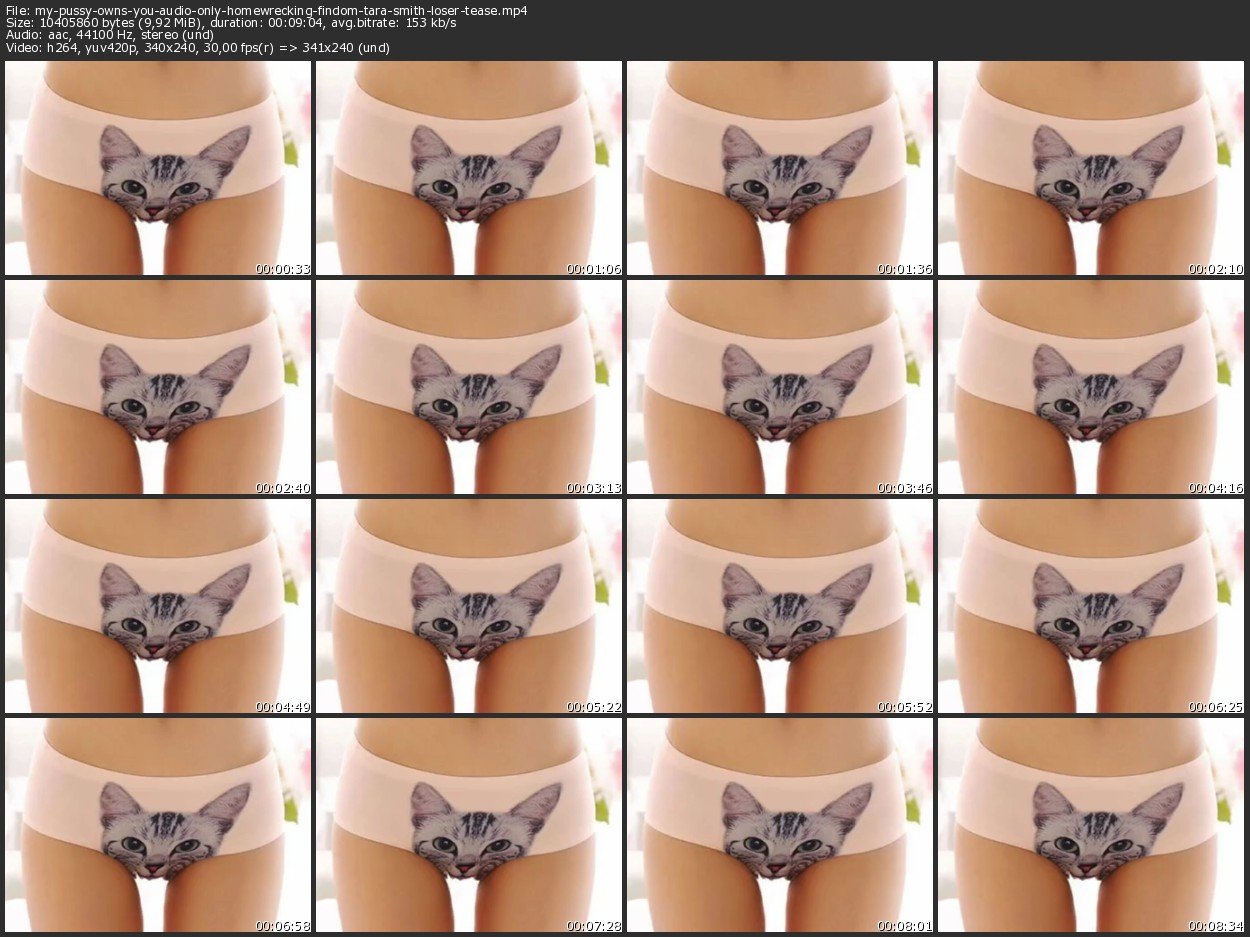
Task: Open the final frame at 00:08:34
Action: [x=1091, y=825]
